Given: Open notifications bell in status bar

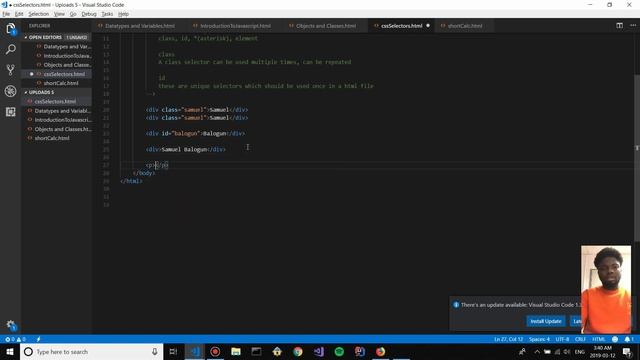Looking at the screenshot, I should (x=629, y=339).
